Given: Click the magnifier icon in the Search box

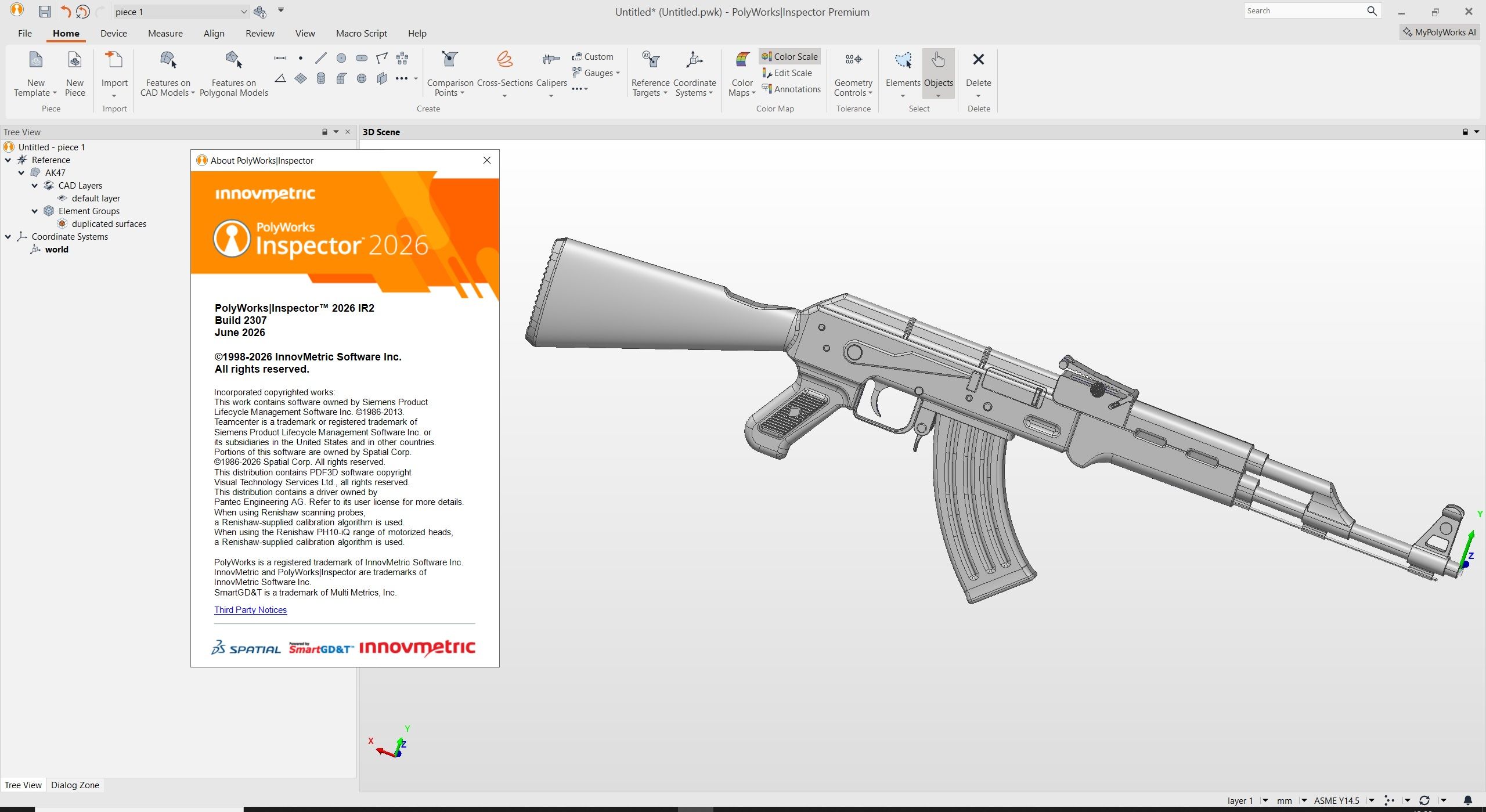Looking at the screenshot, I should click(x=1372, y=11).
